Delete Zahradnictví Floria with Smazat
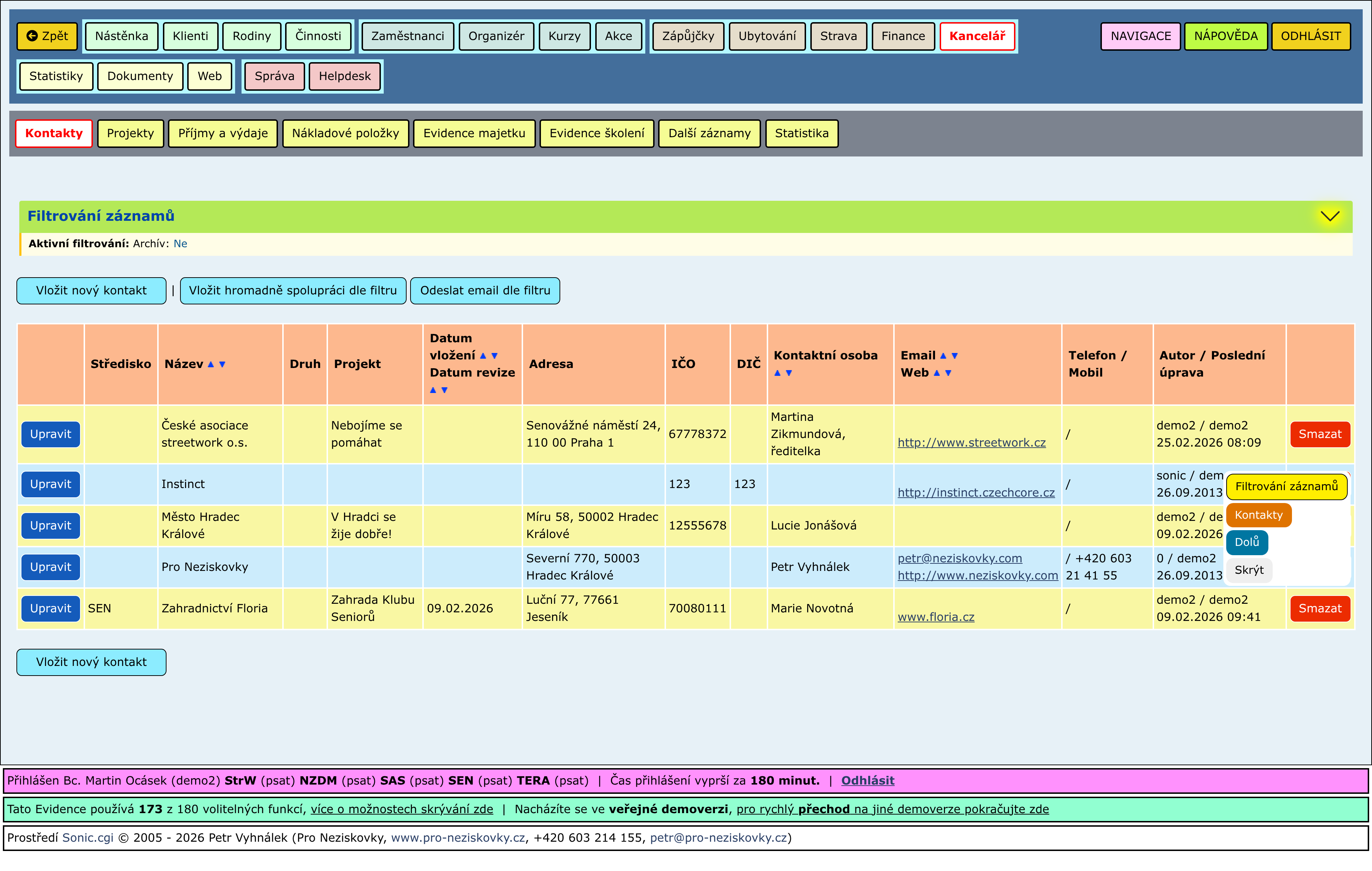 click(1319, 608)
